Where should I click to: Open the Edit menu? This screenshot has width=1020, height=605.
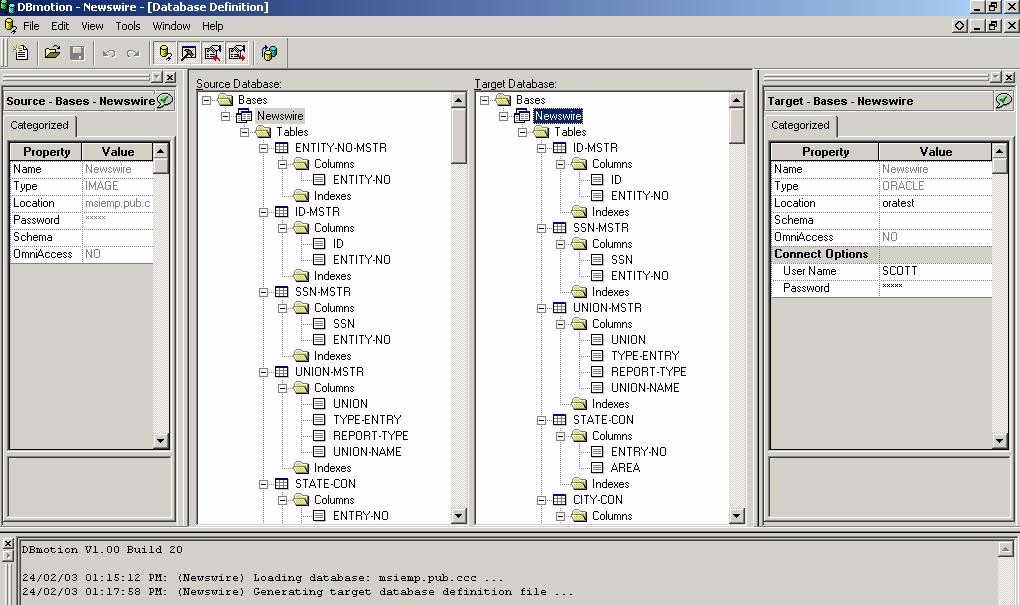(x=60, y=26)
